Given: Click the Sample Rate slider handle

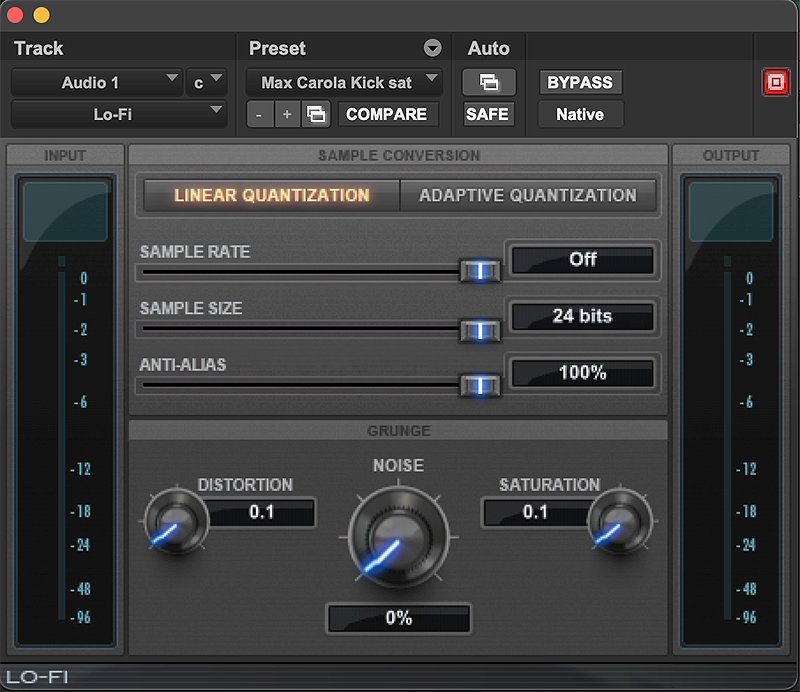Looking at the screenshot, I should 479,271.
